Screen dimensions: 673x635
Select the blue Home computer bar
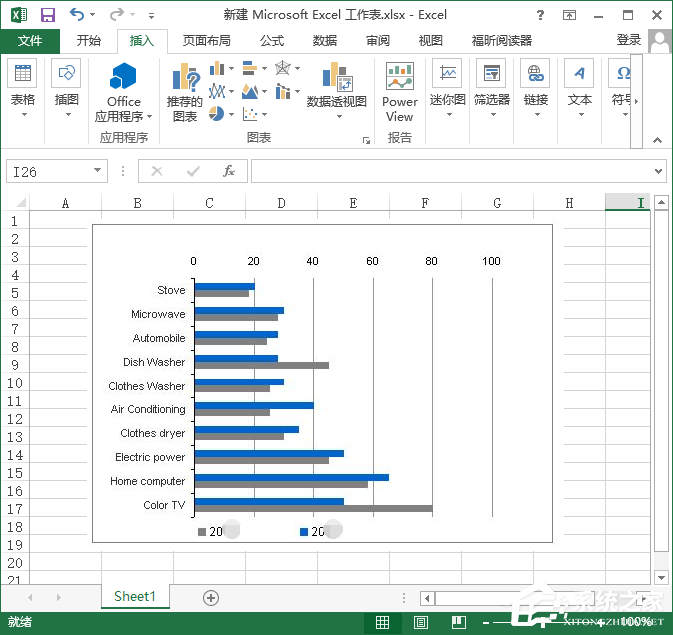(x=292, y=477)
